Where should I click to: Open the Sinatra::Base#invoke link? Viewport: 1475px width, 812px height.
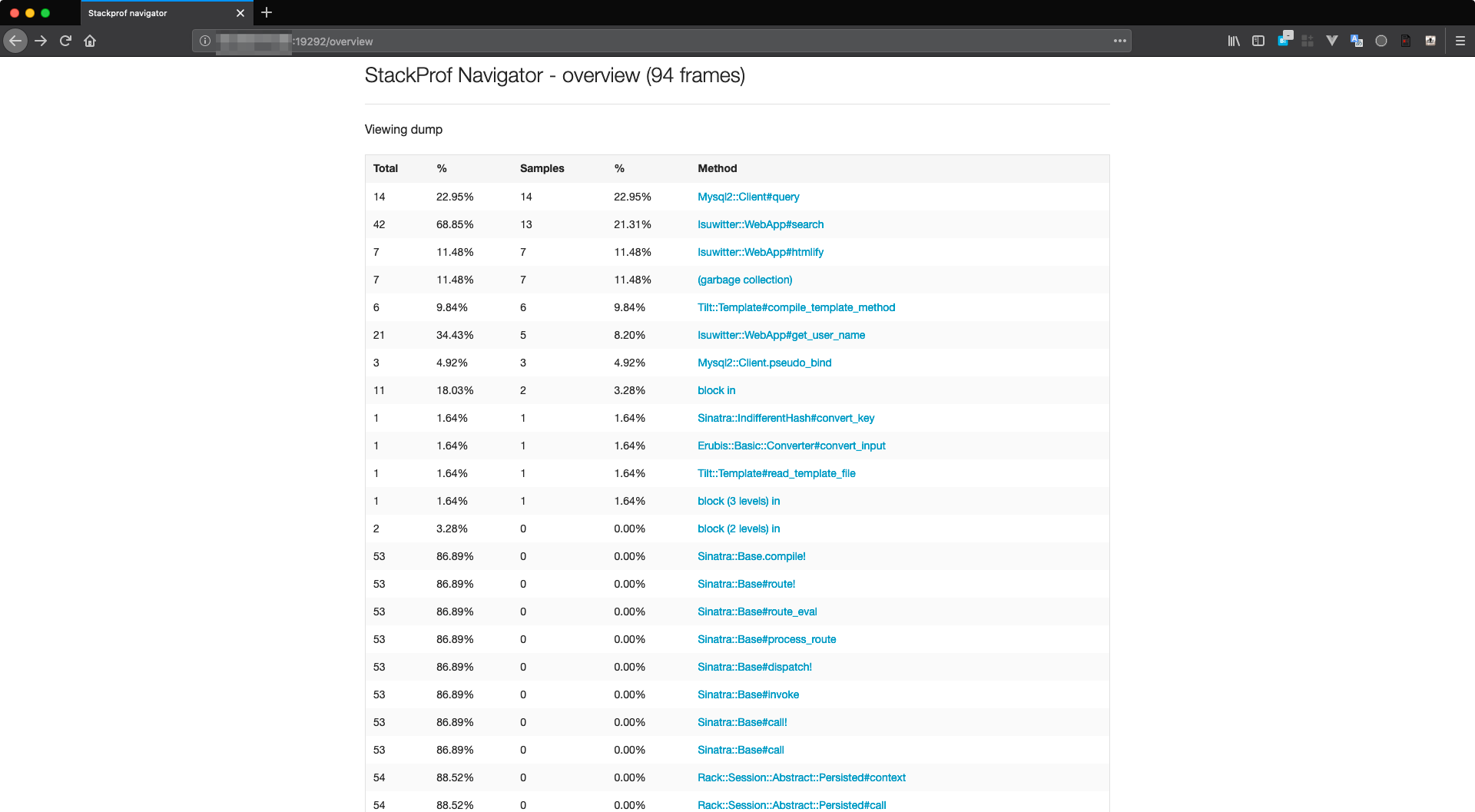pos(748,694)
